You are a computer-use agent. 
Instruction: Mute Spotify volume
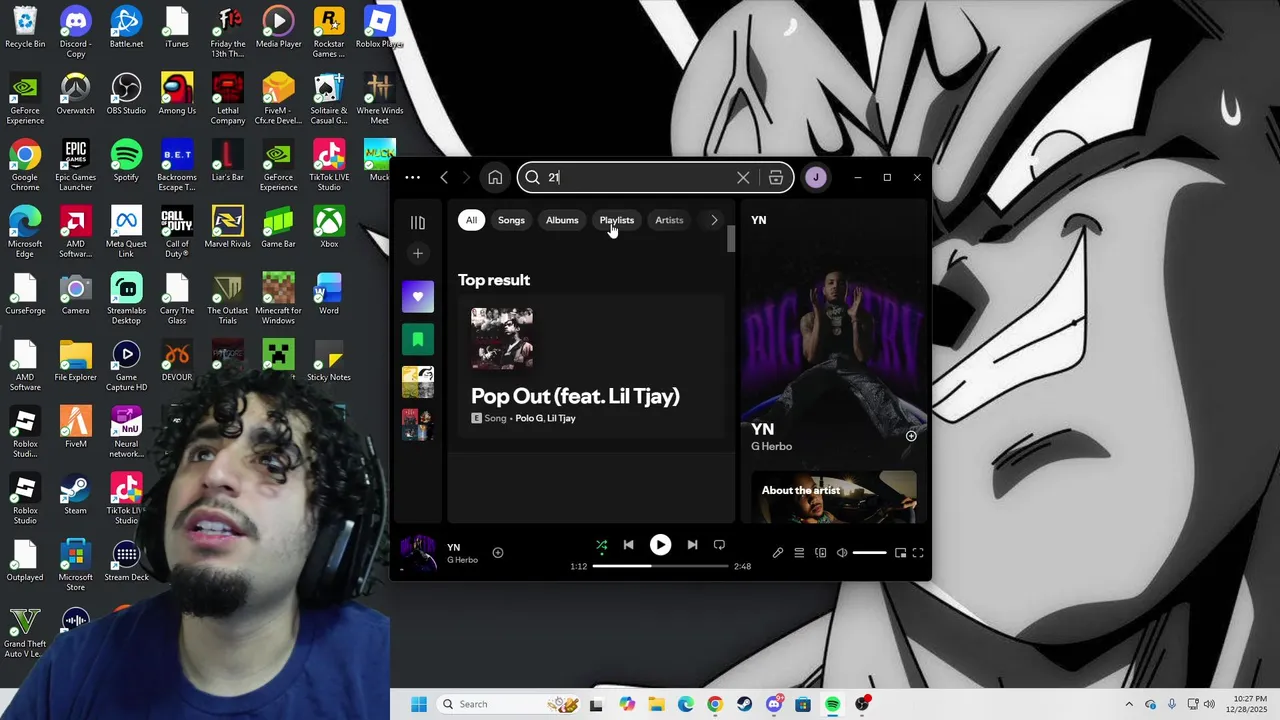pyautogui.click(x=842, y=553)
